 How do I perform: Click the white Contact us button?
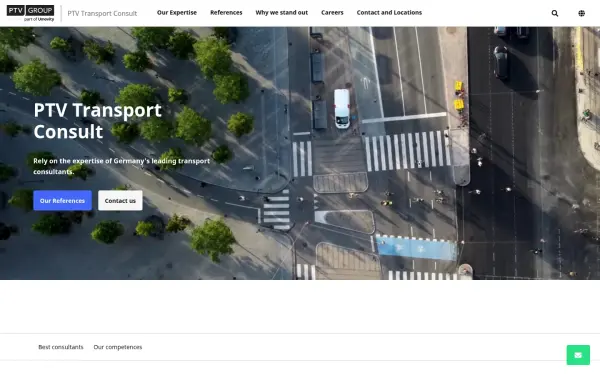[x=120, y=201]
